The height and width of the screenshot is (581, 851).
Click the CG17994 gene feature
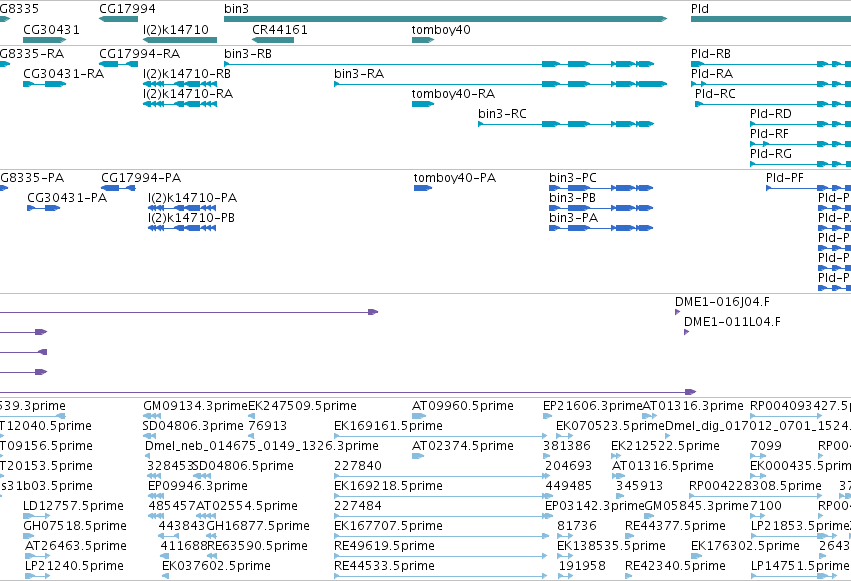(118, 19)
